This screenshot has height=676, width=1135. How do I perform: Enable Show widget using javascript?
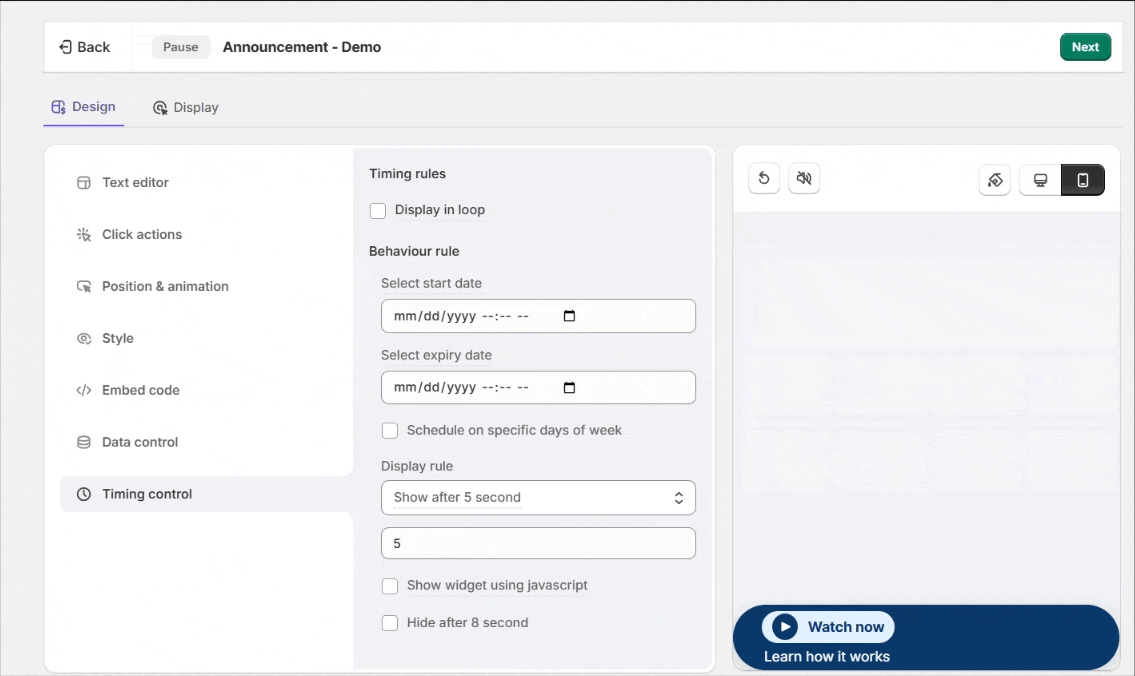click(389, 586)
